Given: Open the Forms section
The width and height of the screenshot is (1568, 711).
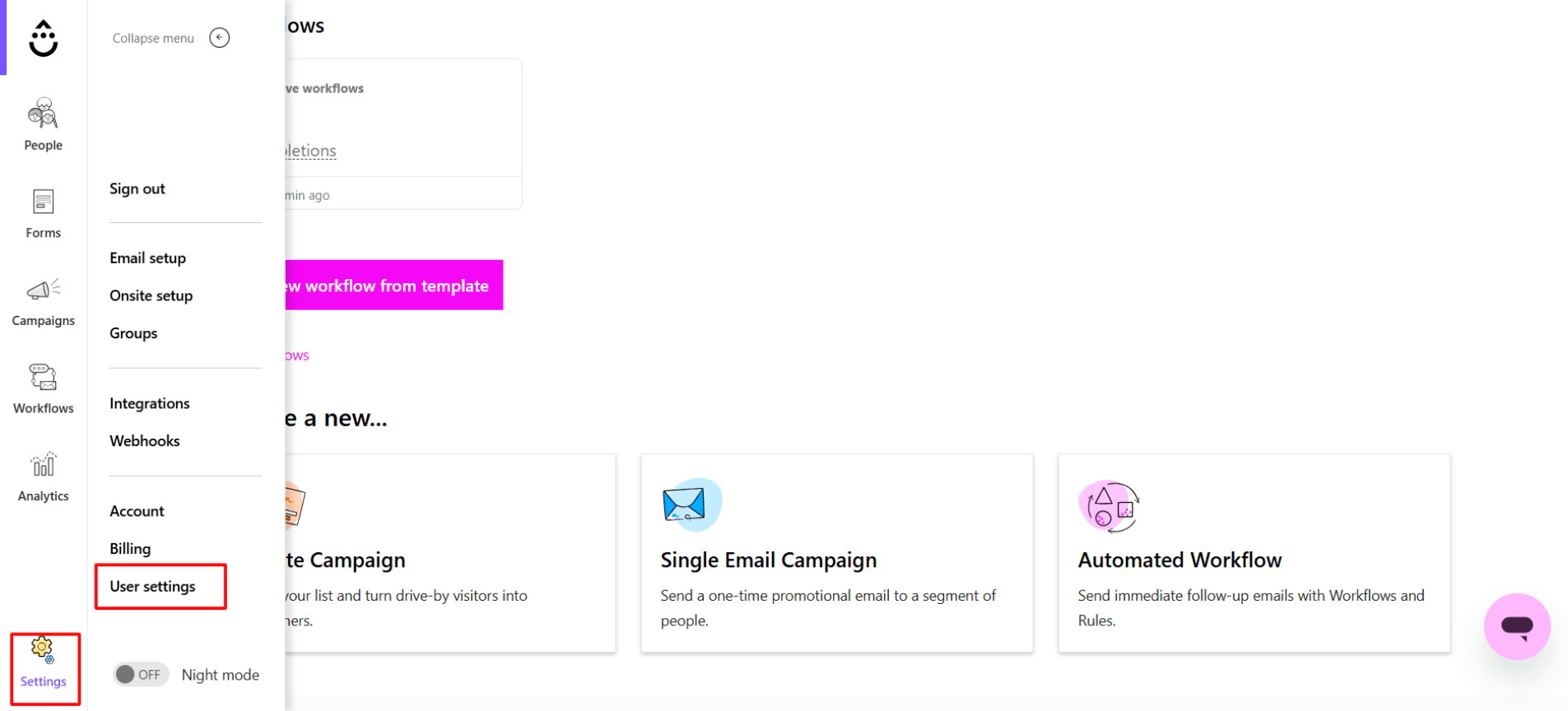Looking at the screenshot, I should click(x=43, y=213).
